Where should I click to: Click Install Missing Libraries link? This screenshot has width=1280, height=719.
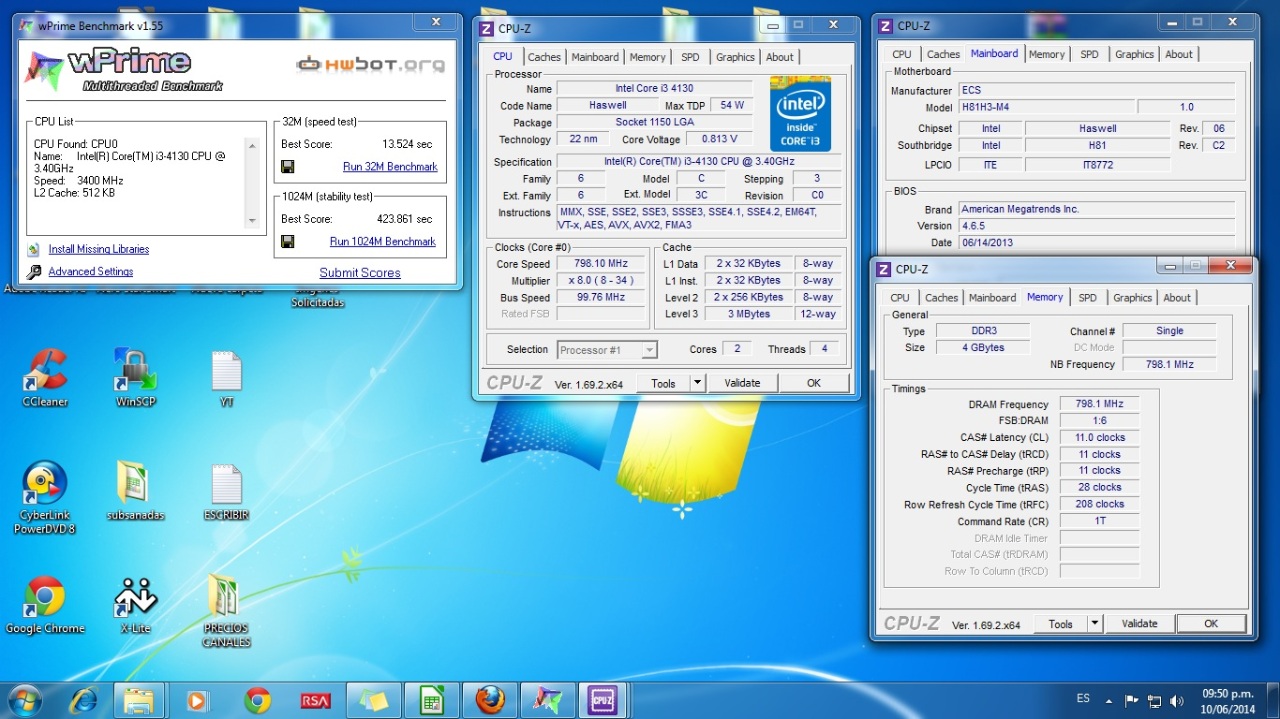[x=99, y=249]
